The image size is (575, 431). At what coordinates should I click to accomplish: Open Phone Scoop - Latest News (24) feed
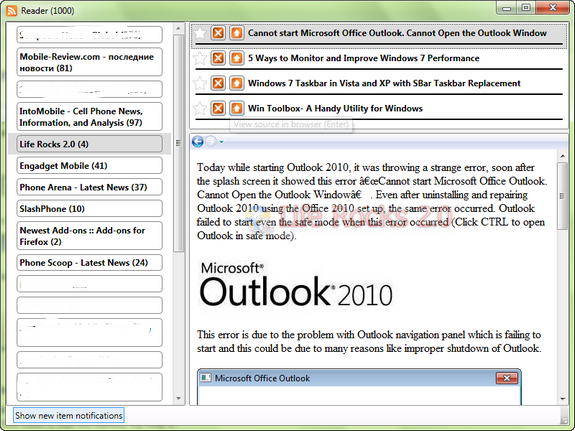pos(89,263)
